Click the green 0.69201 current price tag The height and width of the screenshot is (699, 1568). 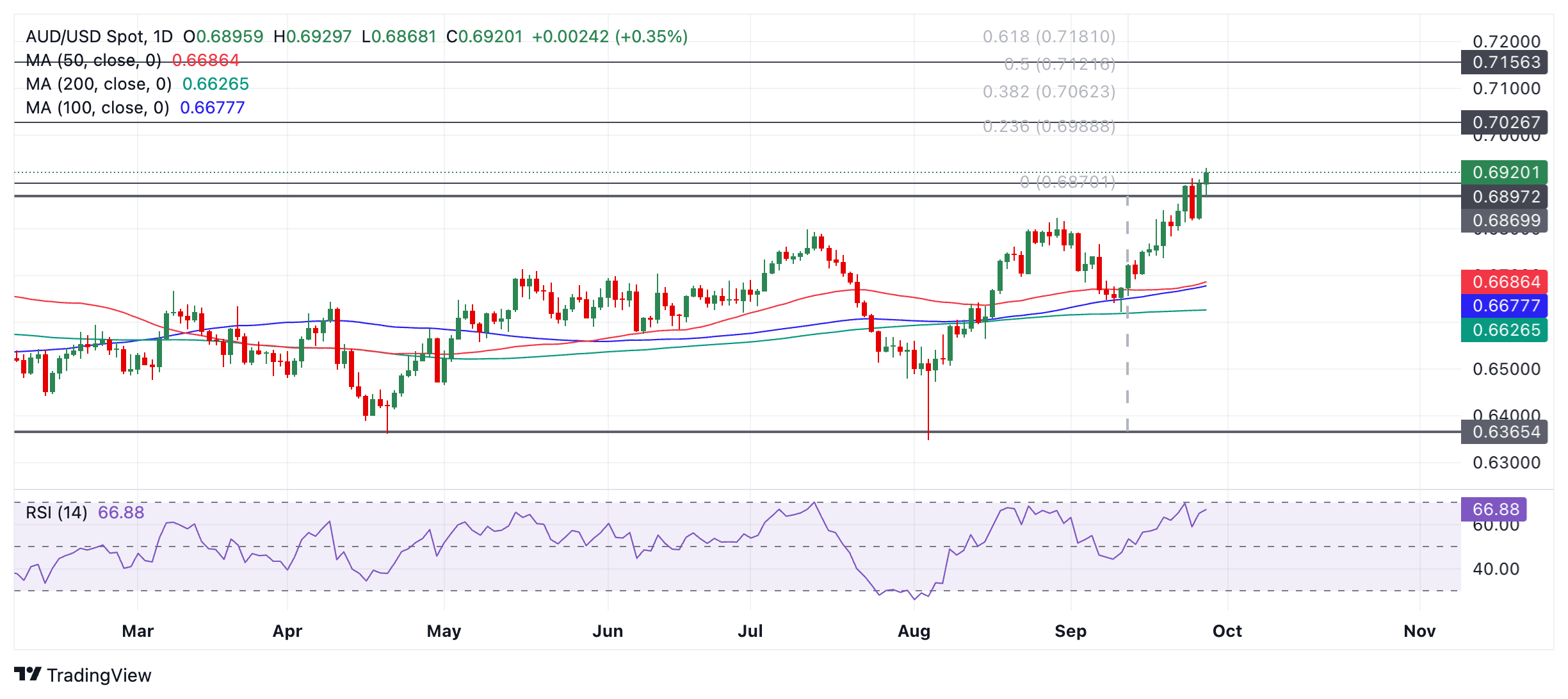pos(1503,172)
